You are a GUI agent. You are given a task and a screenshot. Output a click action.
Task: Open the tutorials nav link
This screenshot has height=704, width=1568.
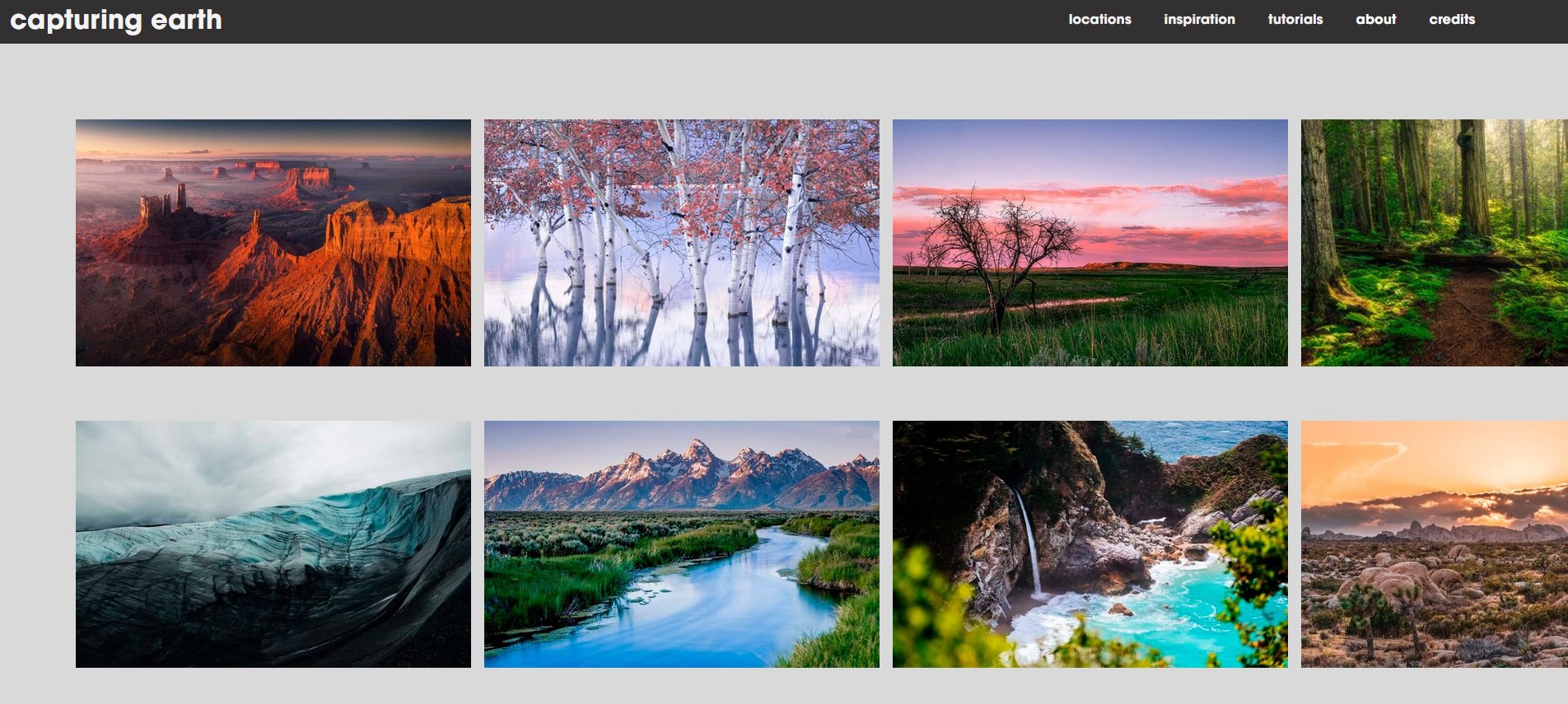(x=1295, y=20)
